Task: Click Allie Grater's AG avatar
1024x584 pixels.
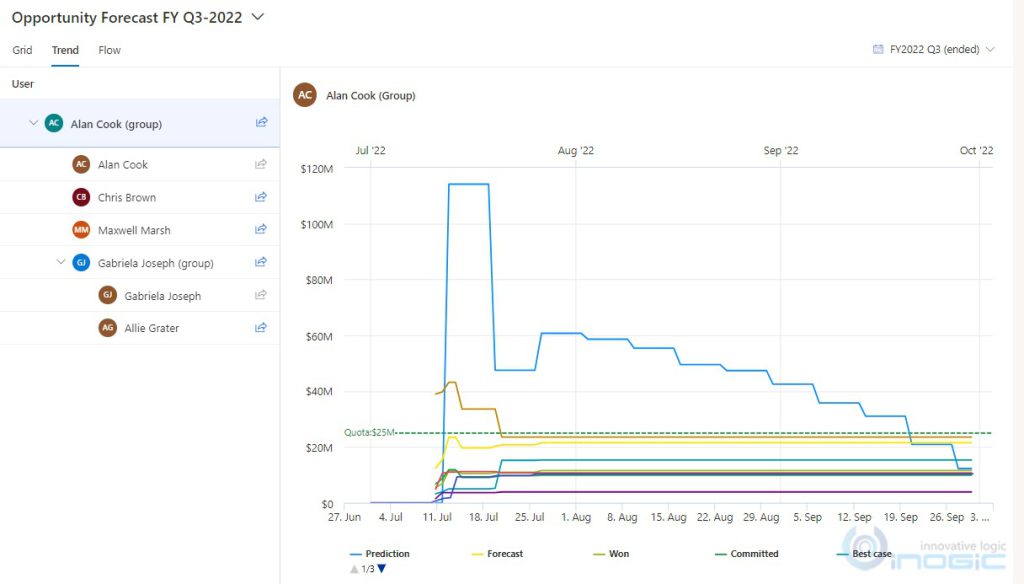Action: 107,327
